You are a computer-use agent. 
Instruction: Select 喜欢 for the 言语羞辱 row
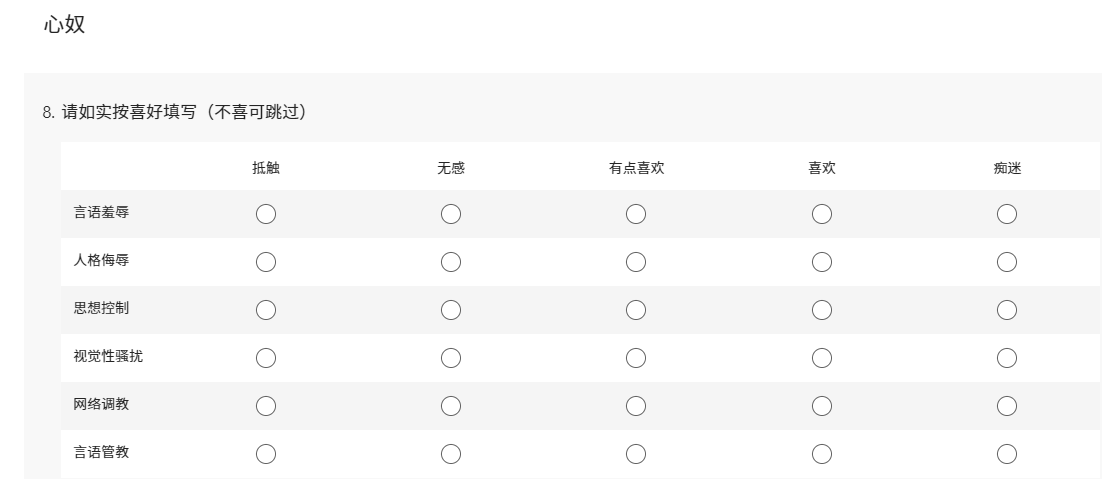coord(822,214)
